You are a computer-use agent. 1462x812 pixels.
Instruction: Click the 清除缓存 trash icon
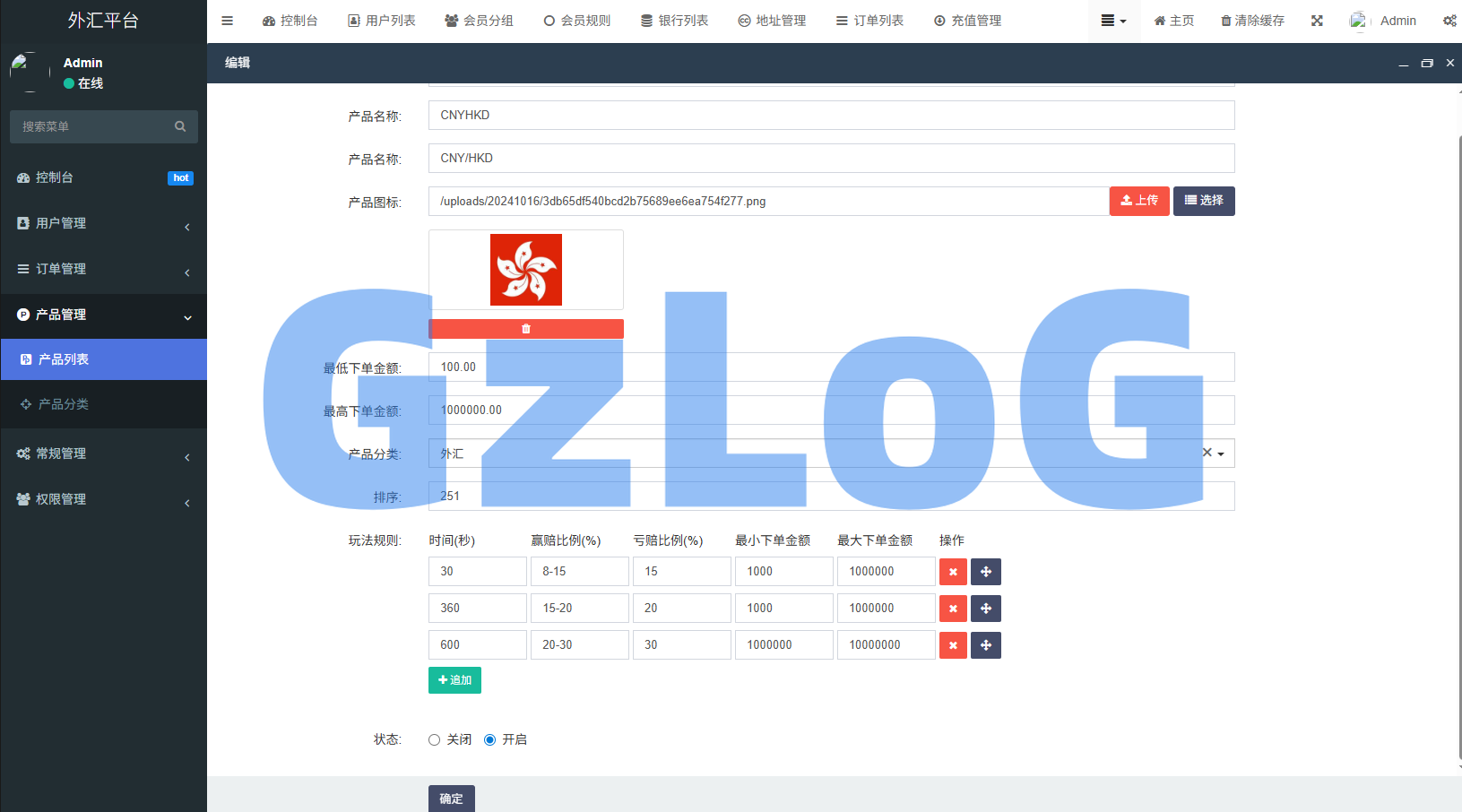(1251, 20)
